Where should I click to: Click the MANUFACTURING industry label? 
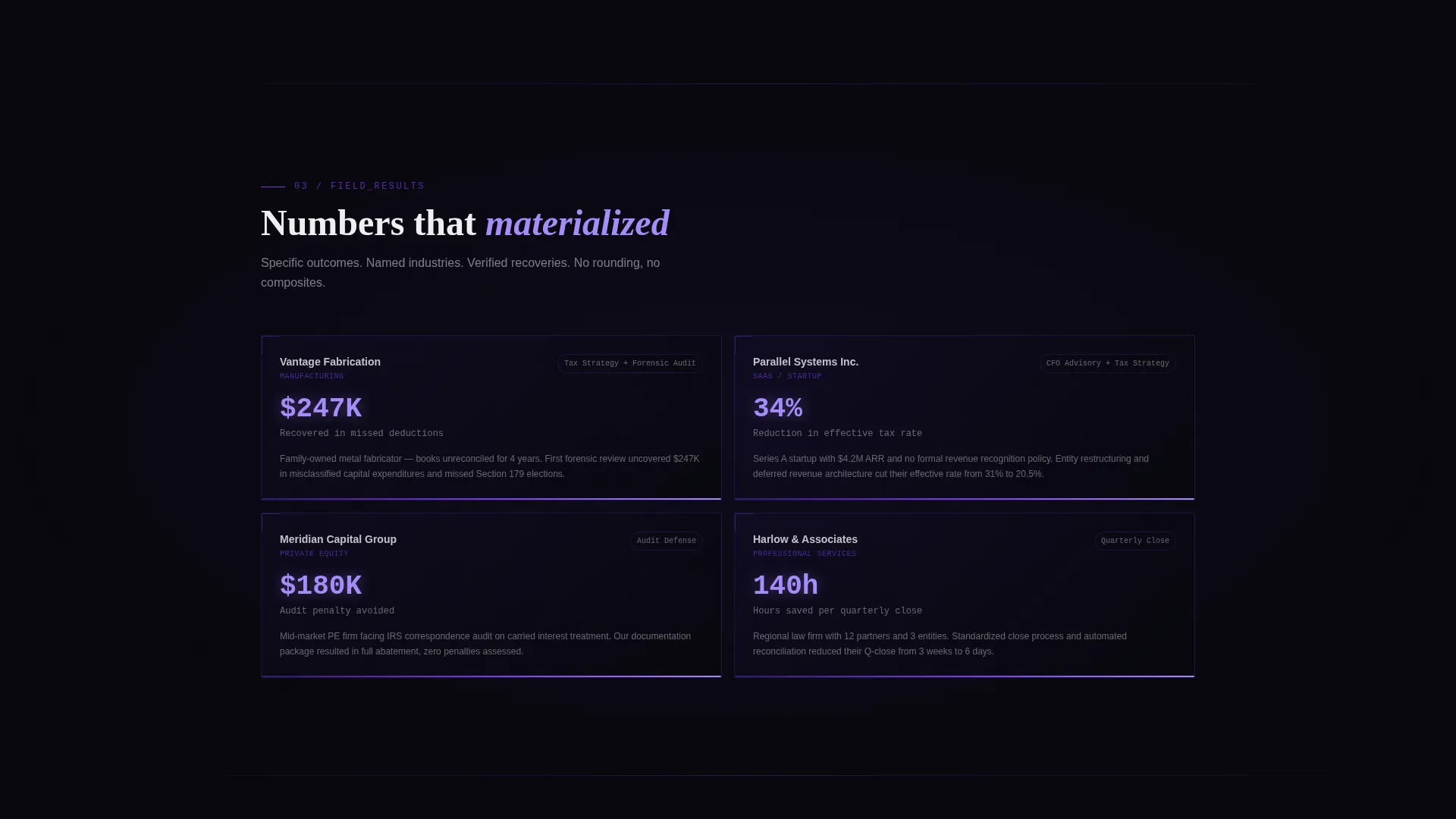click(x=312, y=377)
